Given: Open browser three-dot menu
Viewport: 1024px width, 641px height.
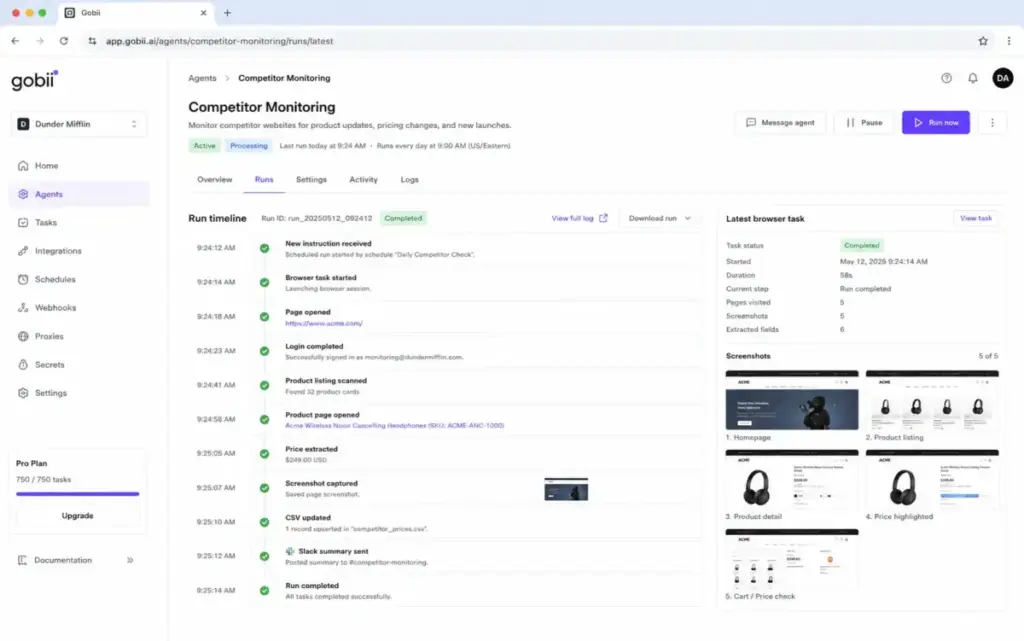Looking at the screenshot, I should click(1009, 40).
